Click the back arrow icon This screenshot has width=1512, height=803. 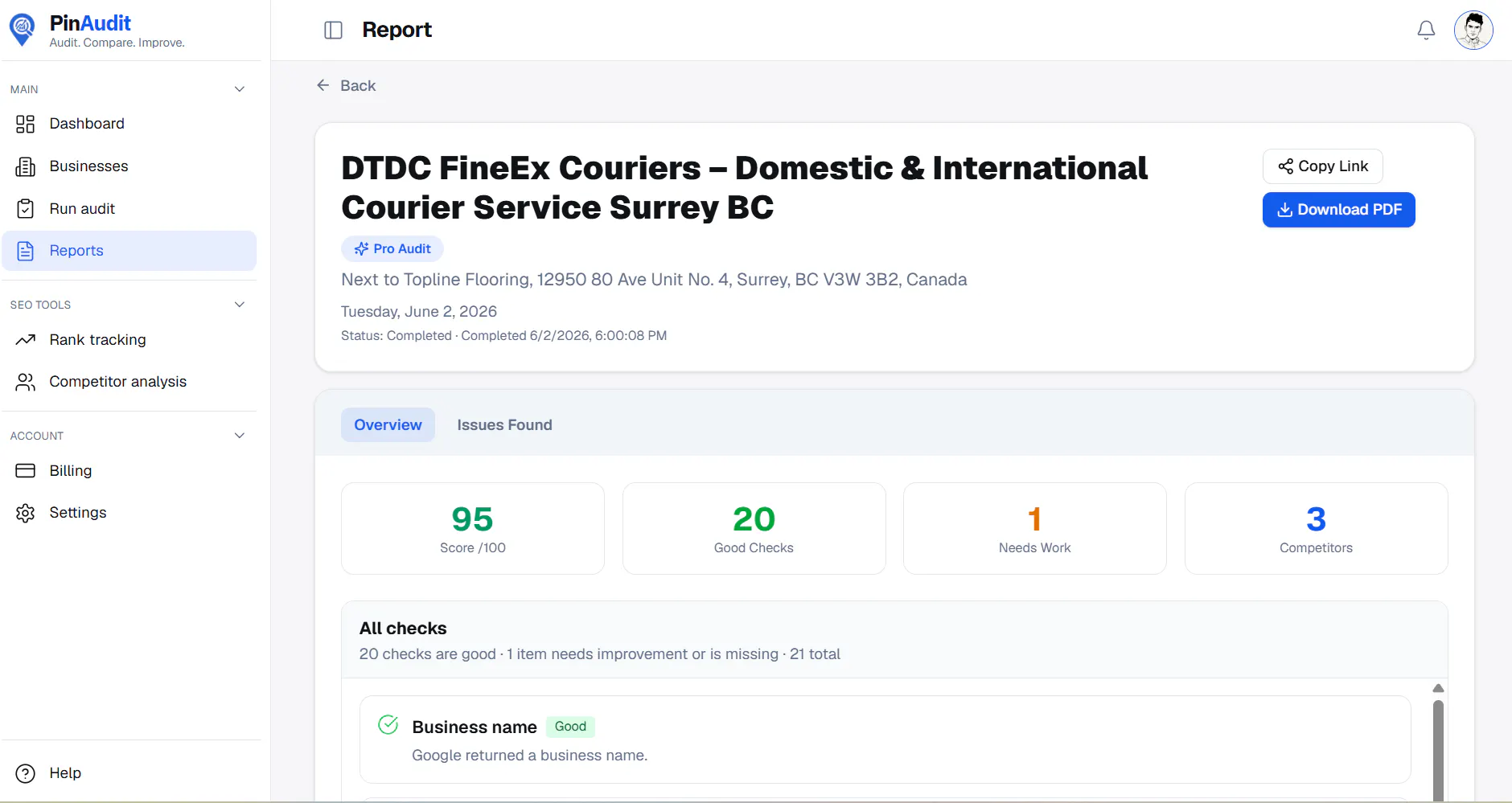[323, 85]
